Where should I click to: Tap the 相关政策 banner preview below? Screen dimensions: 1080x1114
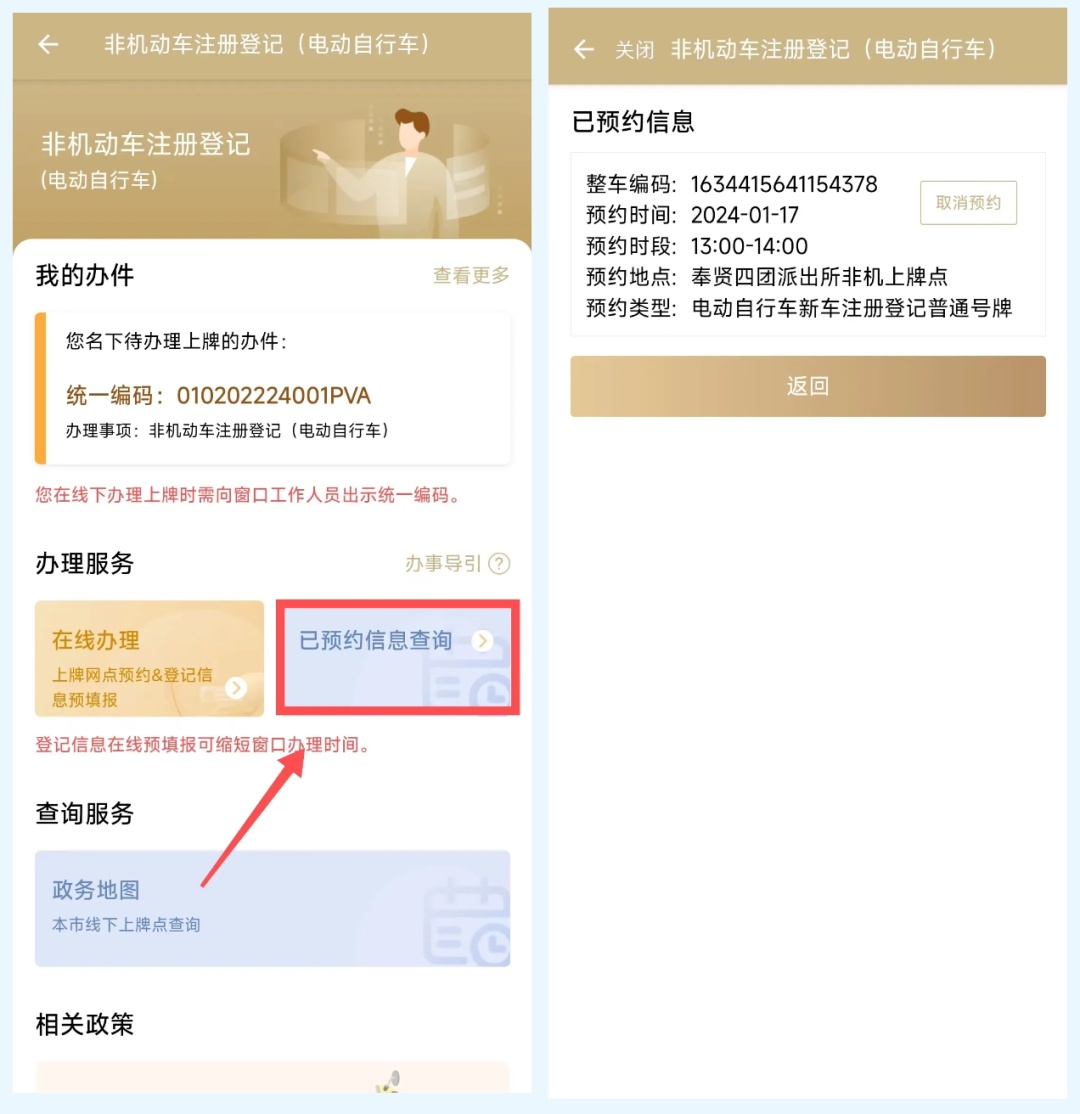[272, 1077]
